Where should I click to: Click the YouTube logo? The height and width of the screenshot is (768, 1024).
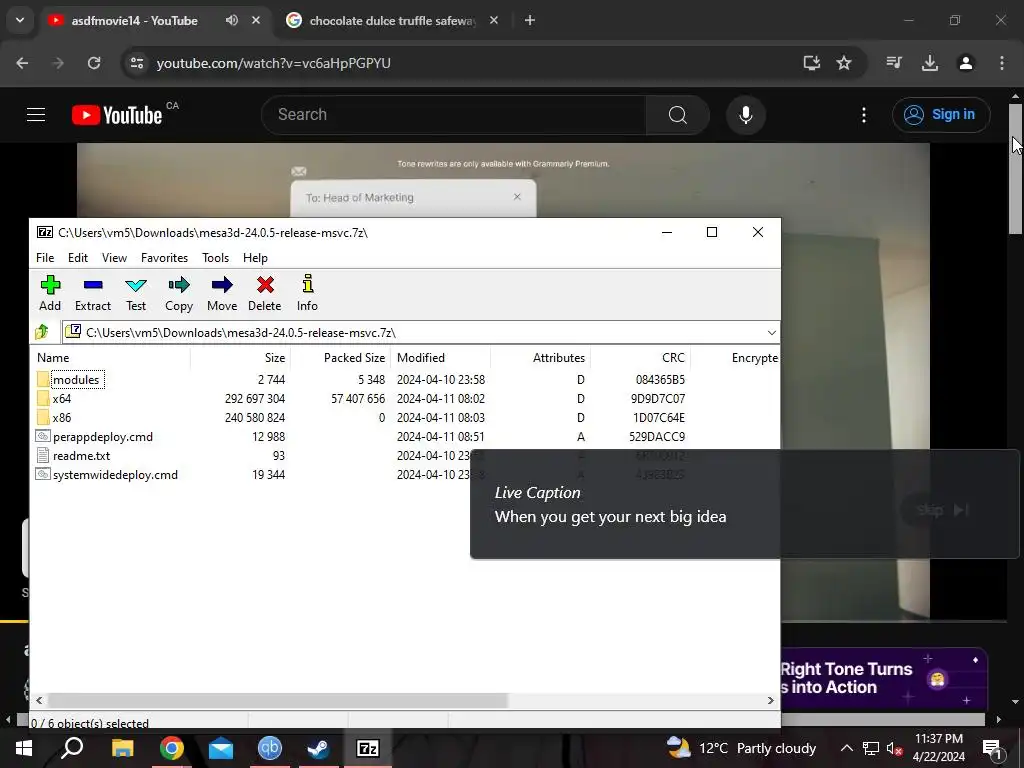click(118, 115)
